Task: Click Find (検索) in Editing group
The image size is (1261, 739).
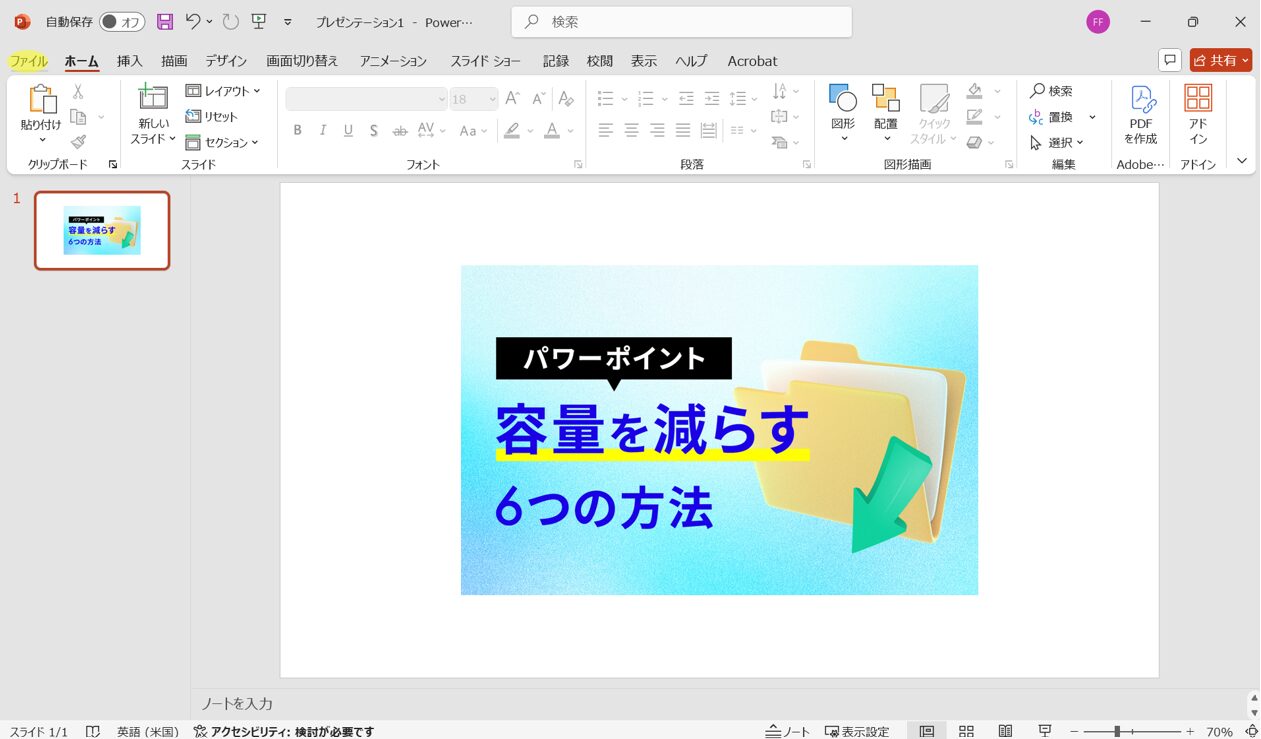Action: (x=1051, y=91)
